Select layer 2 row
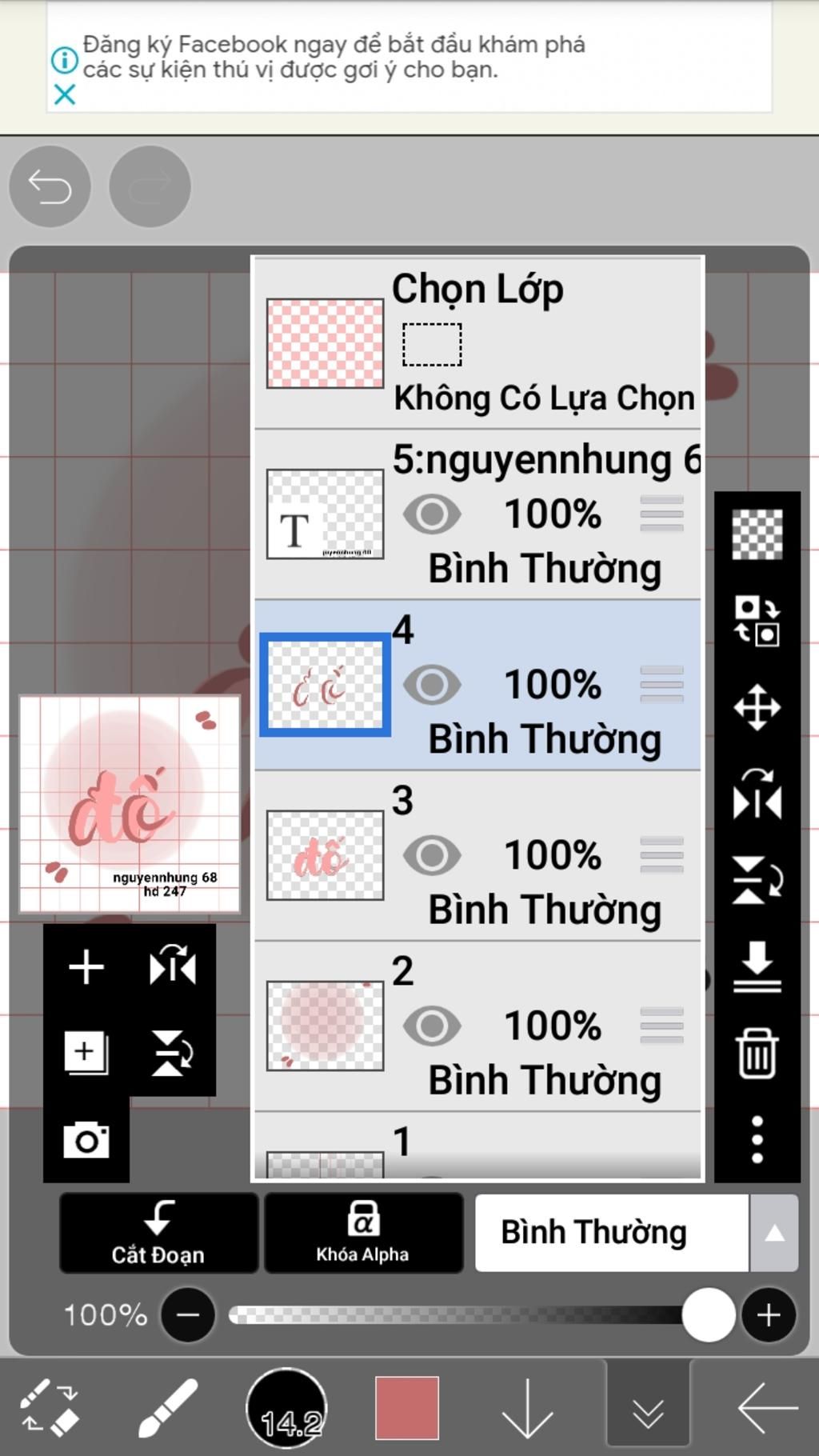 pos(477,1026)
